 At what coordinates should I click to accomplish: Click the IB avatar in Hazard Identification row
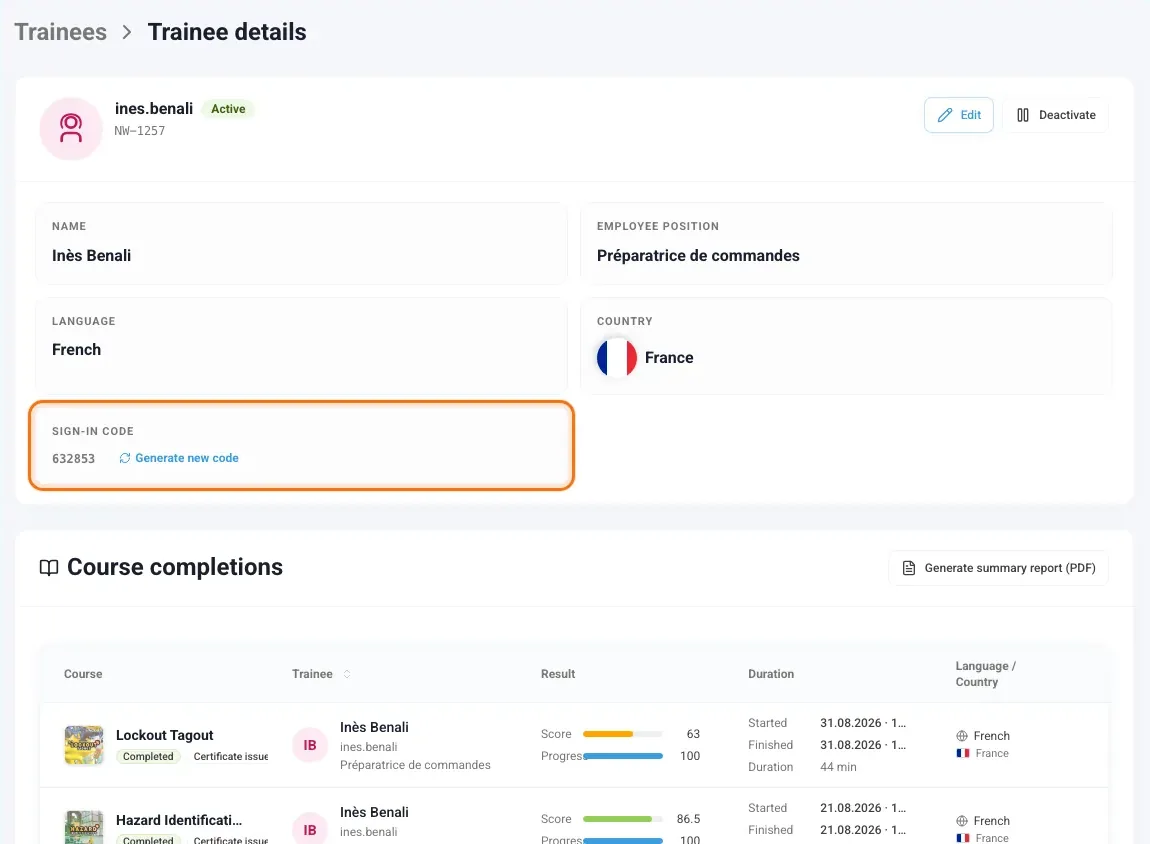pyautogui.click(x=310, y=829)
